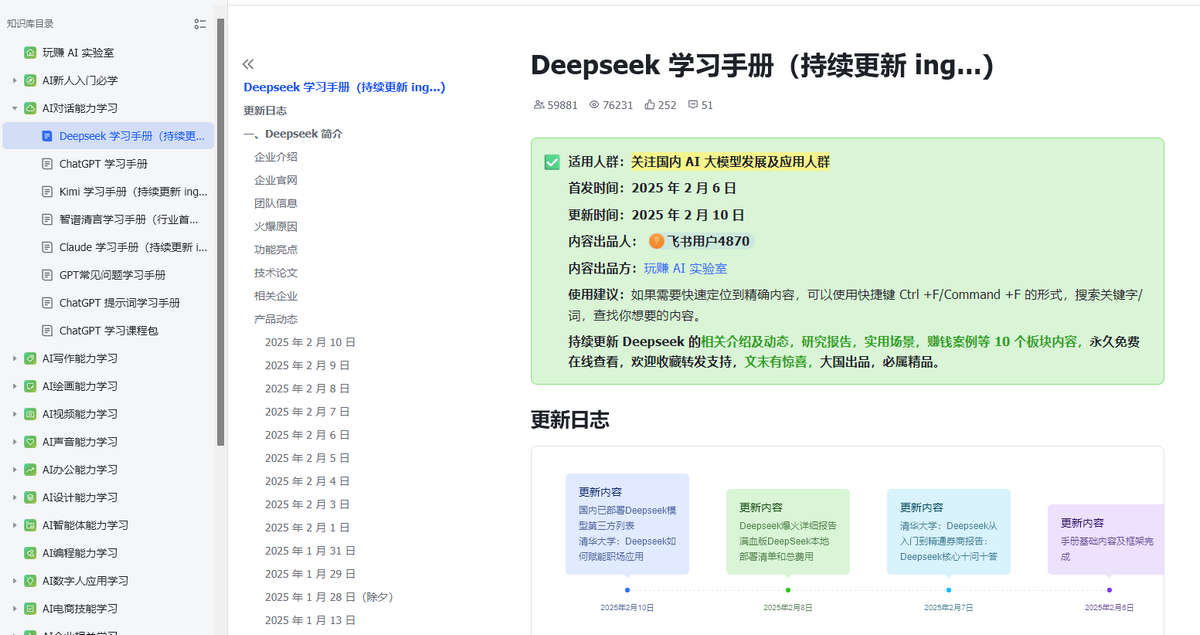Click the eye icon beside the 76231 view count
The width and height of the screenshot is (1200, 635).
tap(594, 105)
